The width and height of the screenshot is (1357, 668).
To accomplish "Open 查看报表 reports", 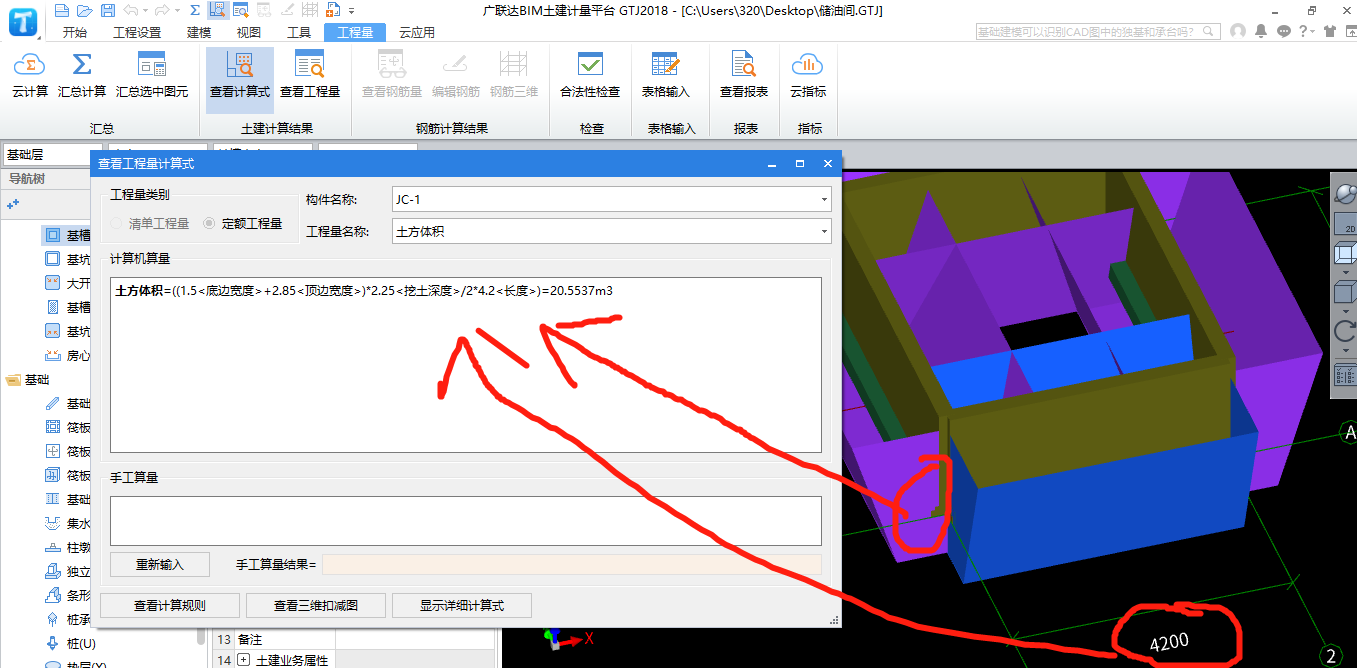I will click(x=744, y=76).
